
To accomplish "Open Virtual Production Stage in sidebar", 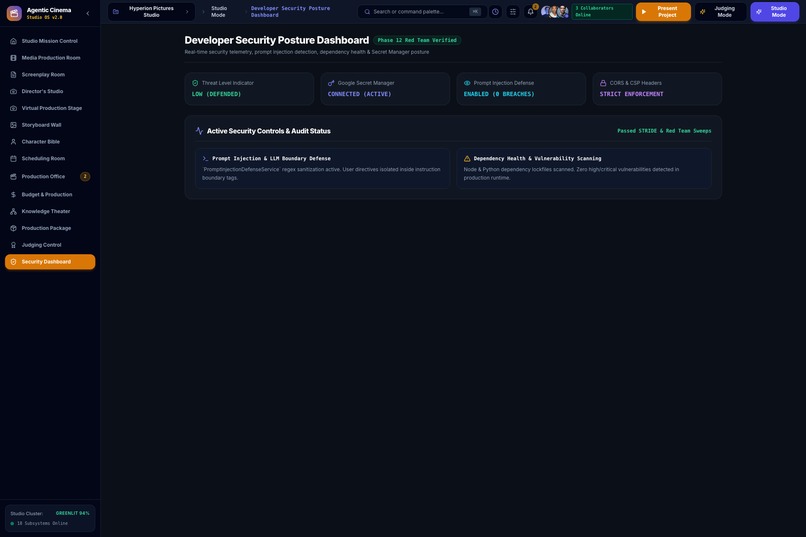I will coord(50,108).
